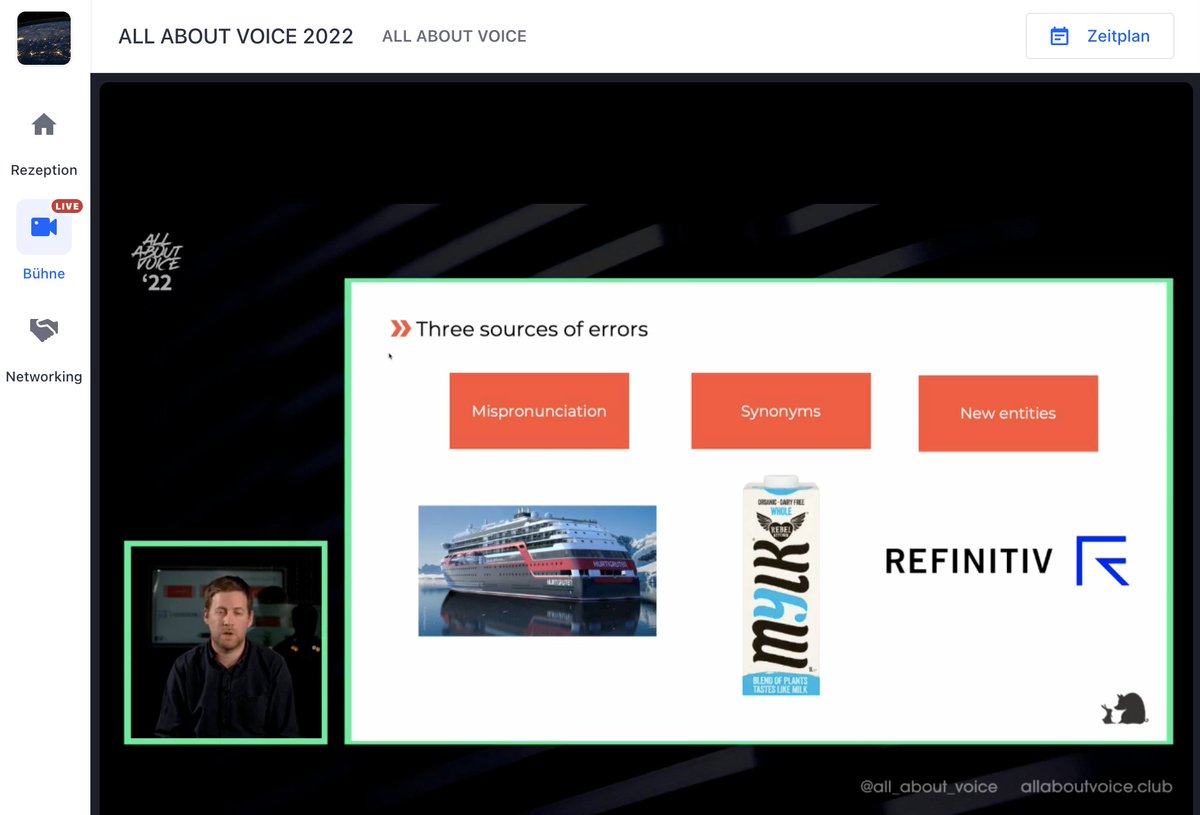Click the Synonyms box

(780, 411)
